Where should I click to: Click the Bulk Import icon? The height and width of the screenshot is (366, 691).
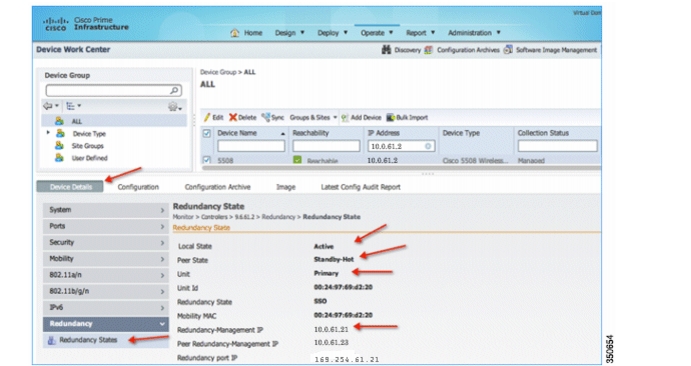coord(390,117)
